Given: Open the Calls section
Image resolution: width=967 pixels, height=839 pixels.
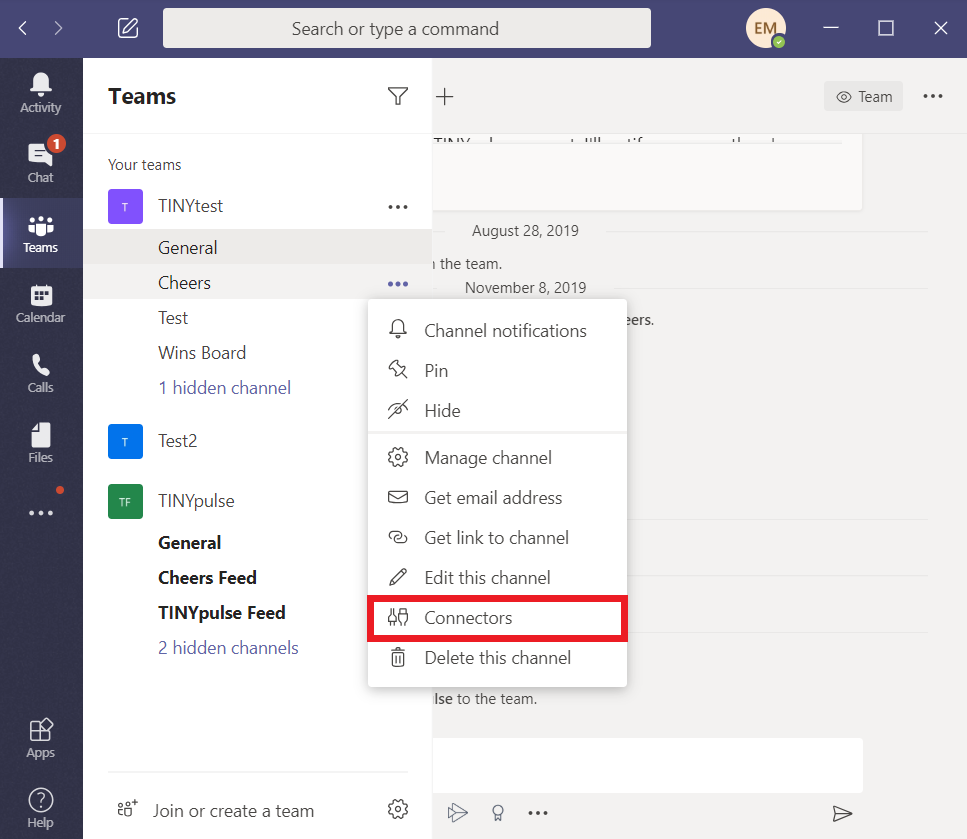Looking at the screenshot, I should coord(41,371).
